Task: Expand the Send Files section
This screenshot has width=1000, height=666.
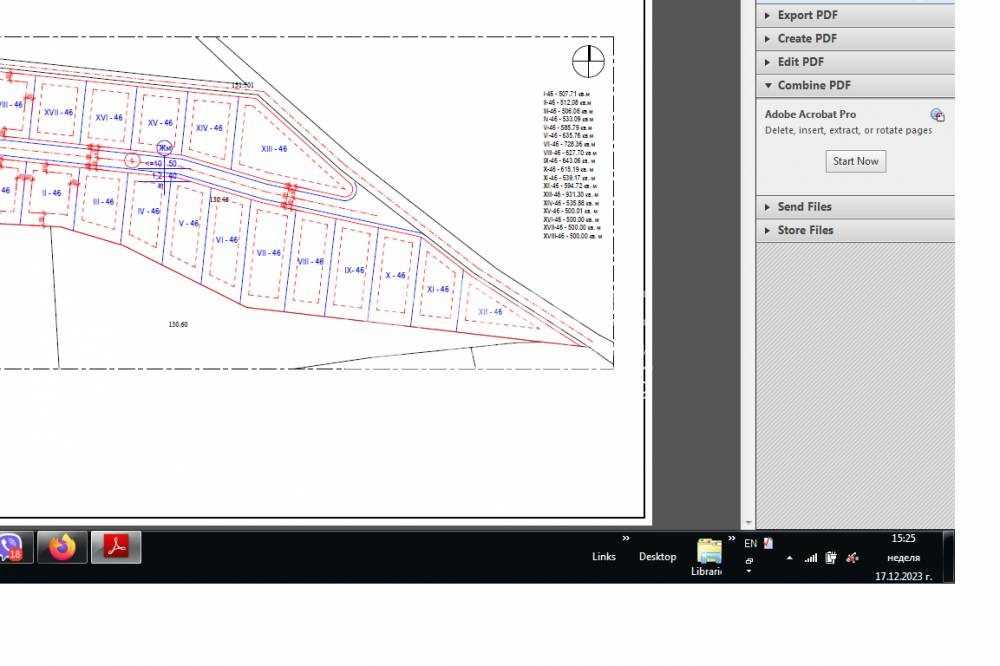Action: 804,207
